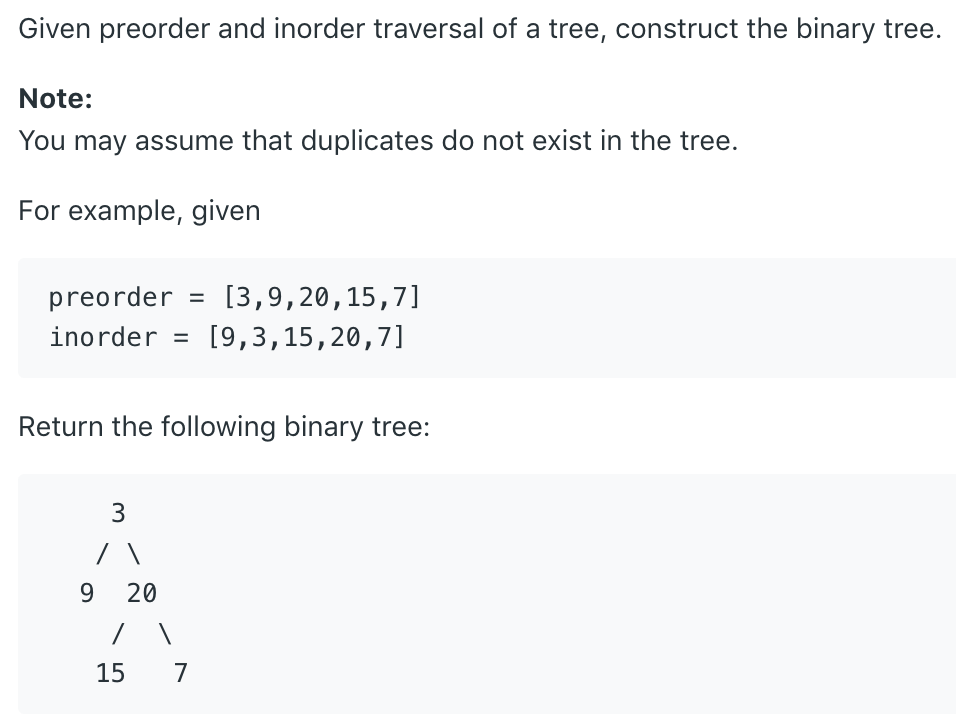Click the sentence about constructing the binary tree
This screenshot has width=956, height=718.
point(480,29)
